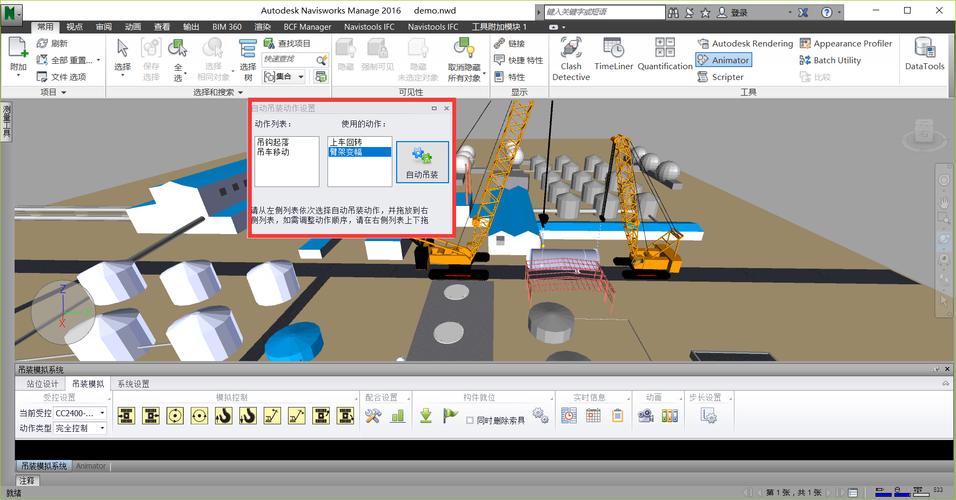956x500 pixels.
Task: Enable the 同时删除索具 checkbox
Action: [471, 421]
